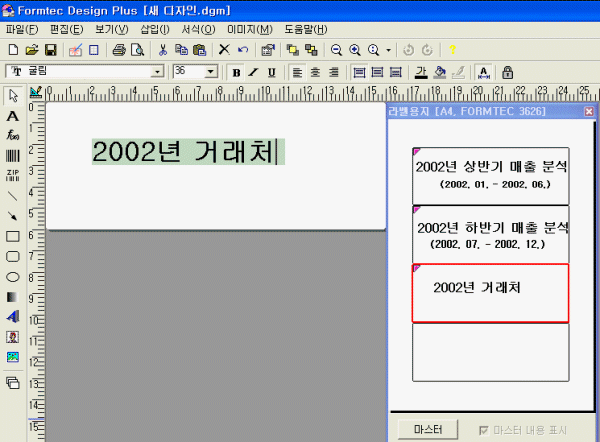This screenshot has height=442, width=600.
Task: Select the Text tool A
Action: pos(13,116)
